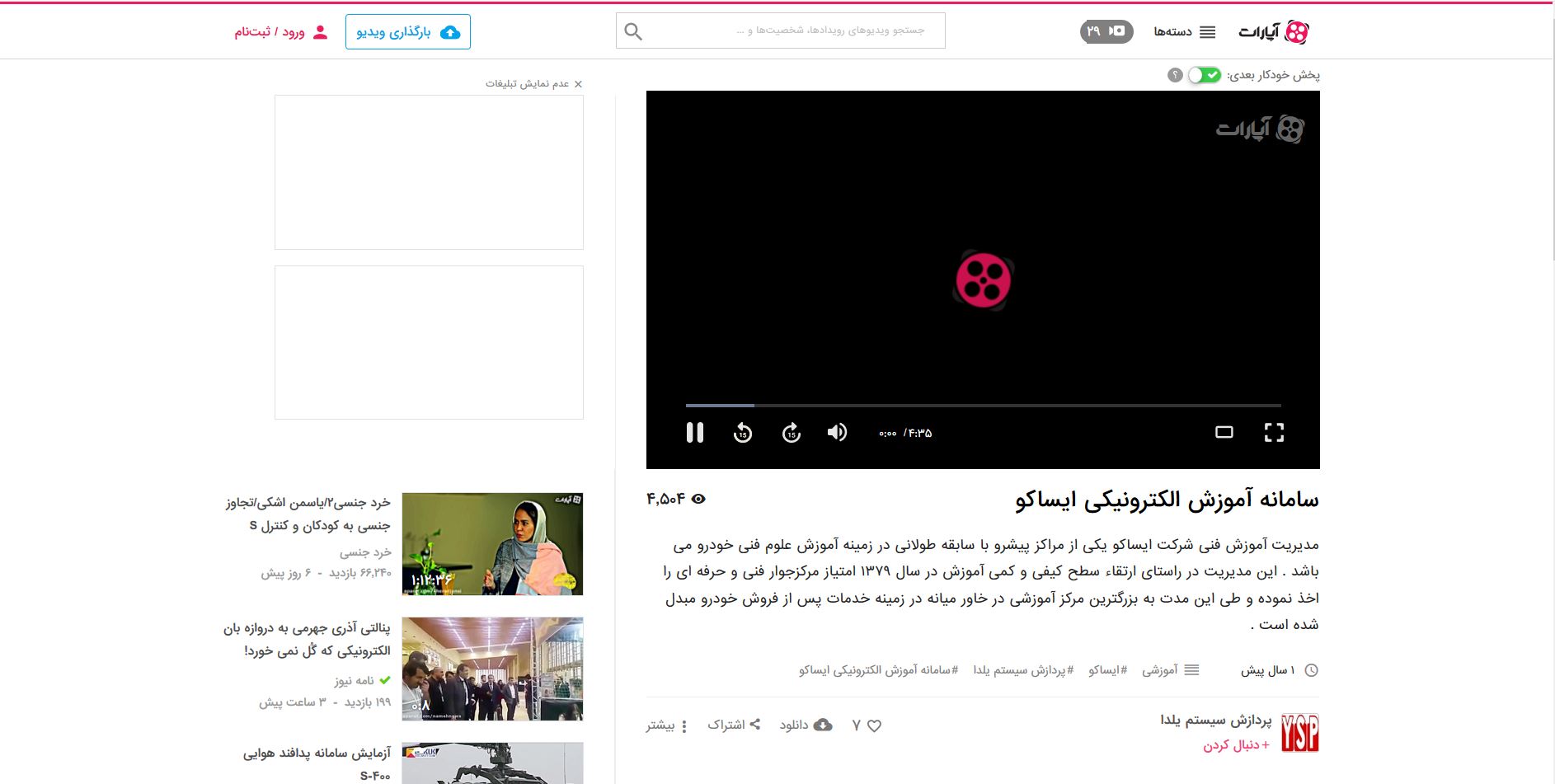Pause the video with the pause button
1555x784 pixels.
[x=695, y=433]
